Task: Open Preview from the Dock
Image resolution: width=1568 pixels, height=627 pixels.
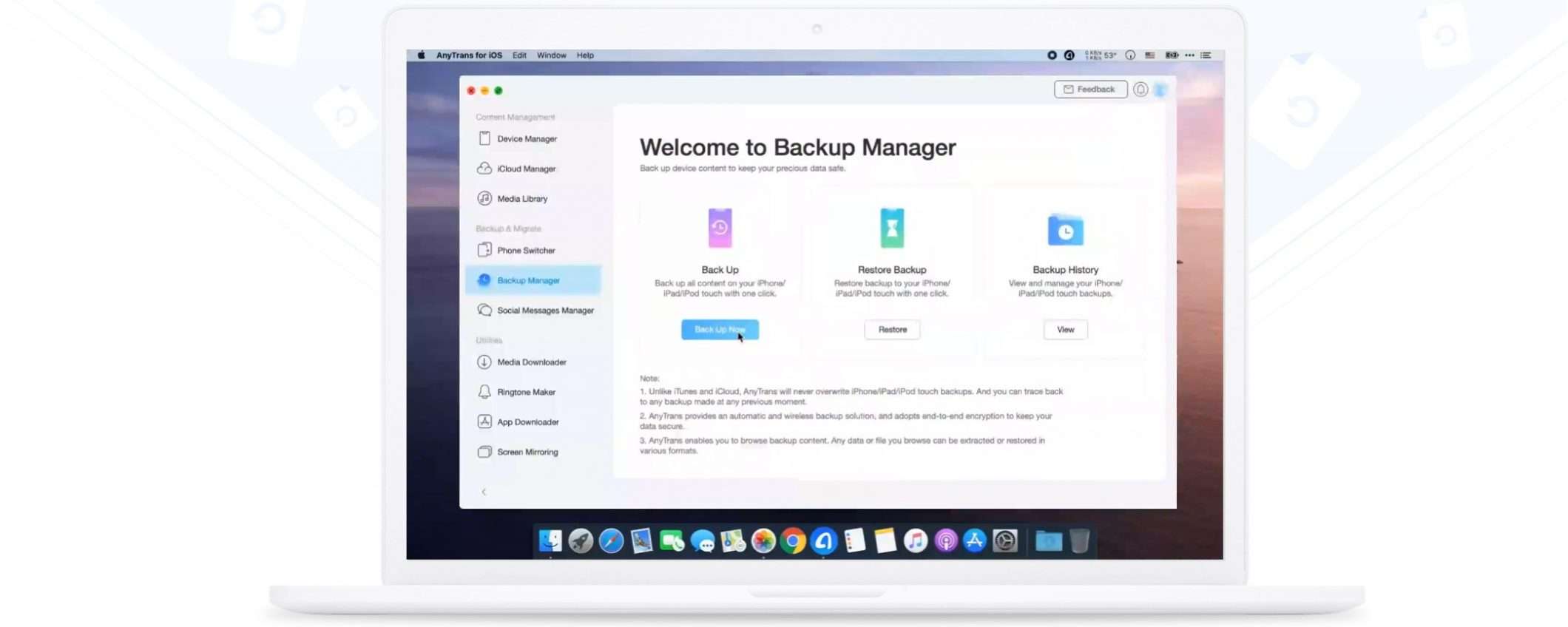Action: 641,541
